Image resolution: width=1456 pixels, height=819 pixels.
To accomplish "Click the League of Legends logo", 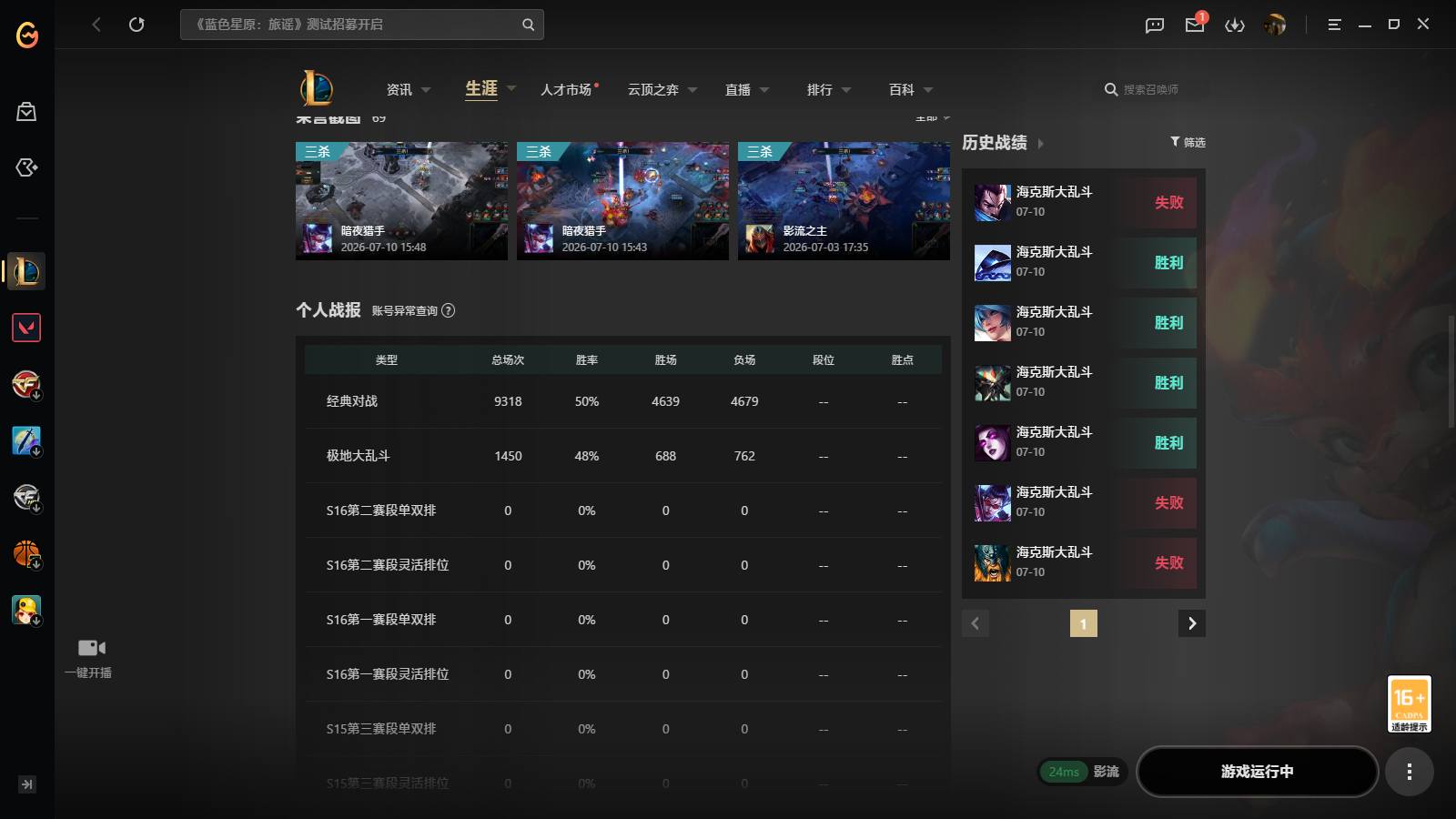I will click(x=316, y=88).
